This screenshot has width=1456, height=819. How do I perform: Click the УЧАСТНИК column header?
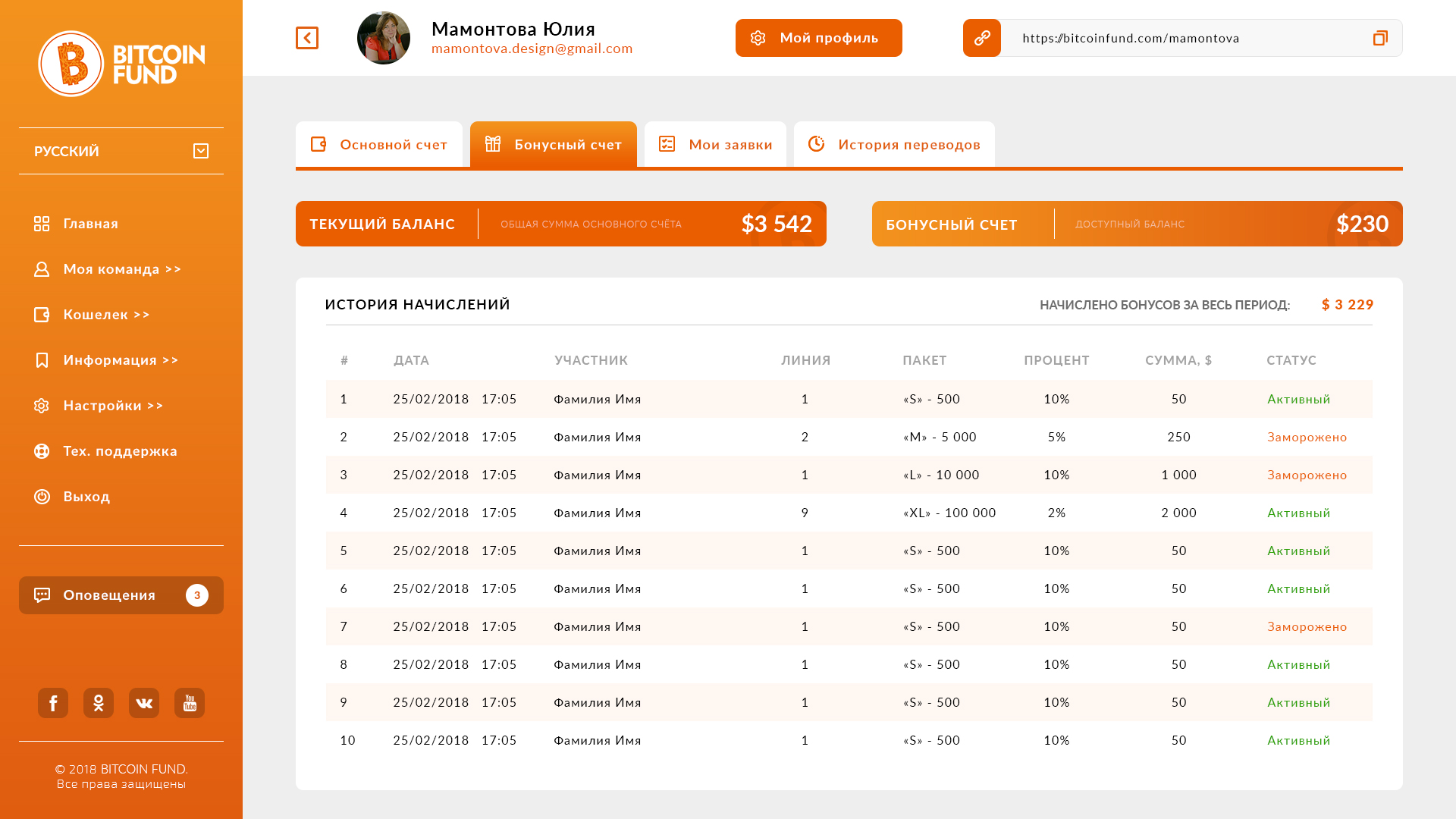(x=591, y=360)
